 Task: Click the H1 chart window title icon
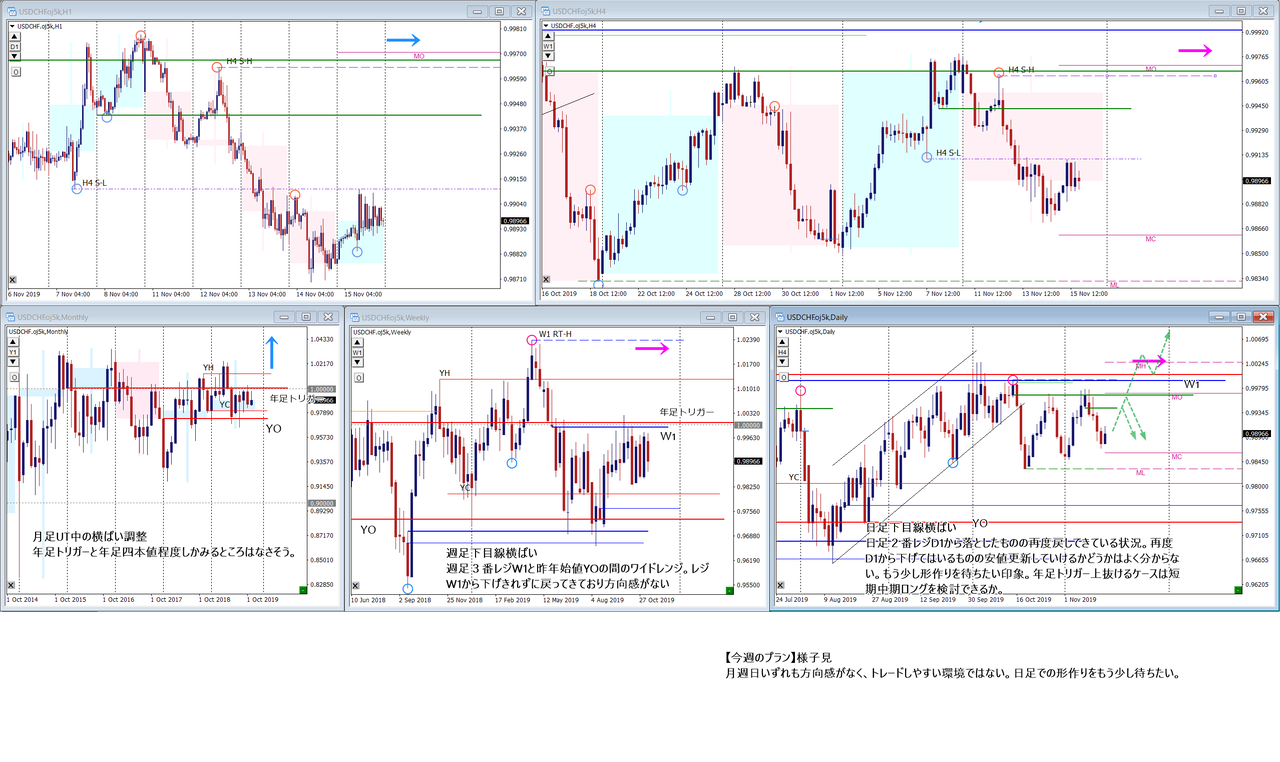[12, 11]
